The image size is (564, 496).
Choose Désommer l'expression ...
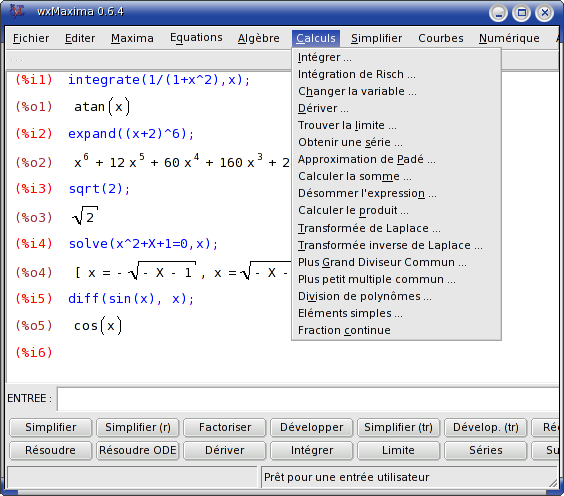396,194
